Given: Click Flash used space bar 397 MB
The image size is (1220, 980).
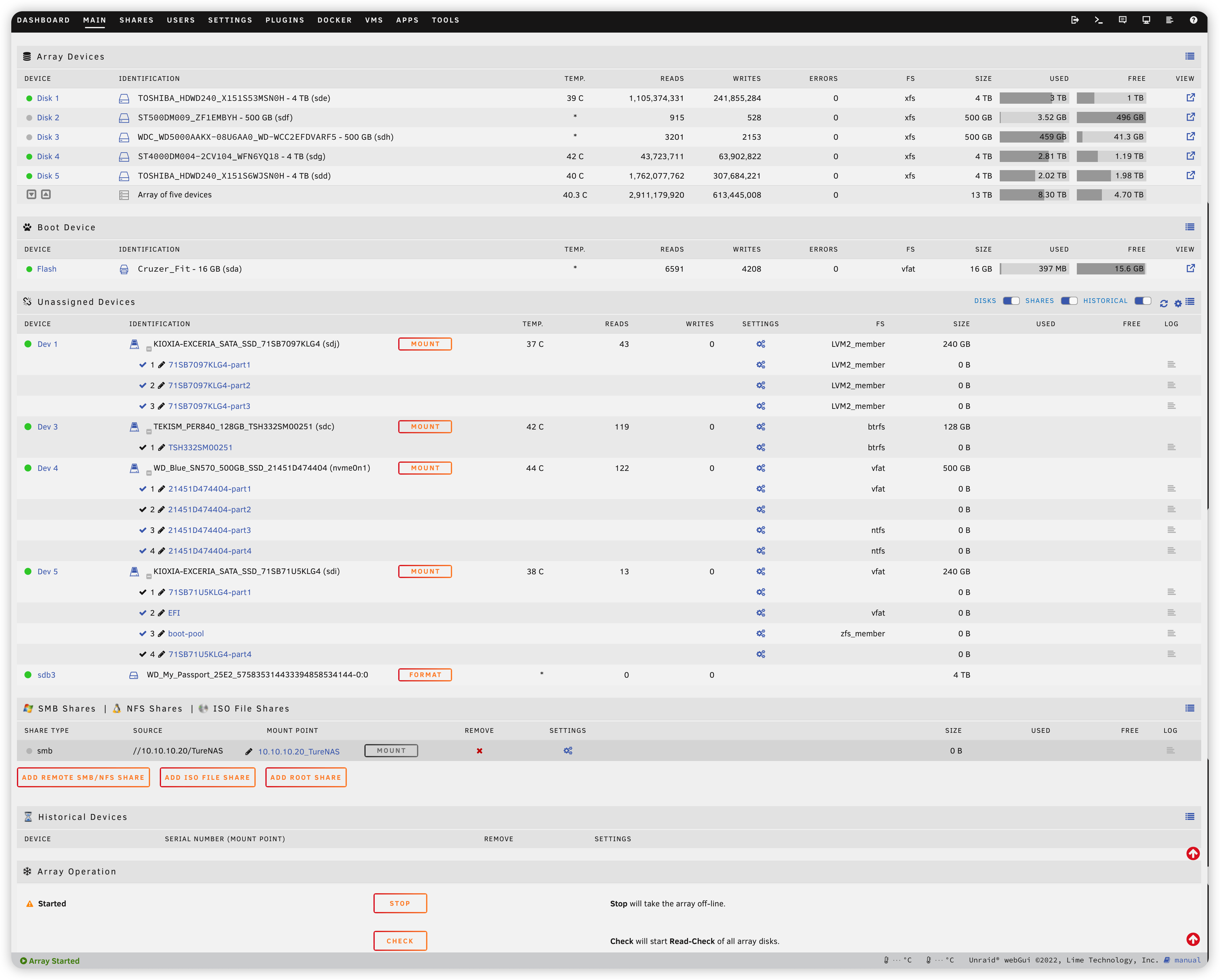Looking at the screenshot, I should [1034, 269].
